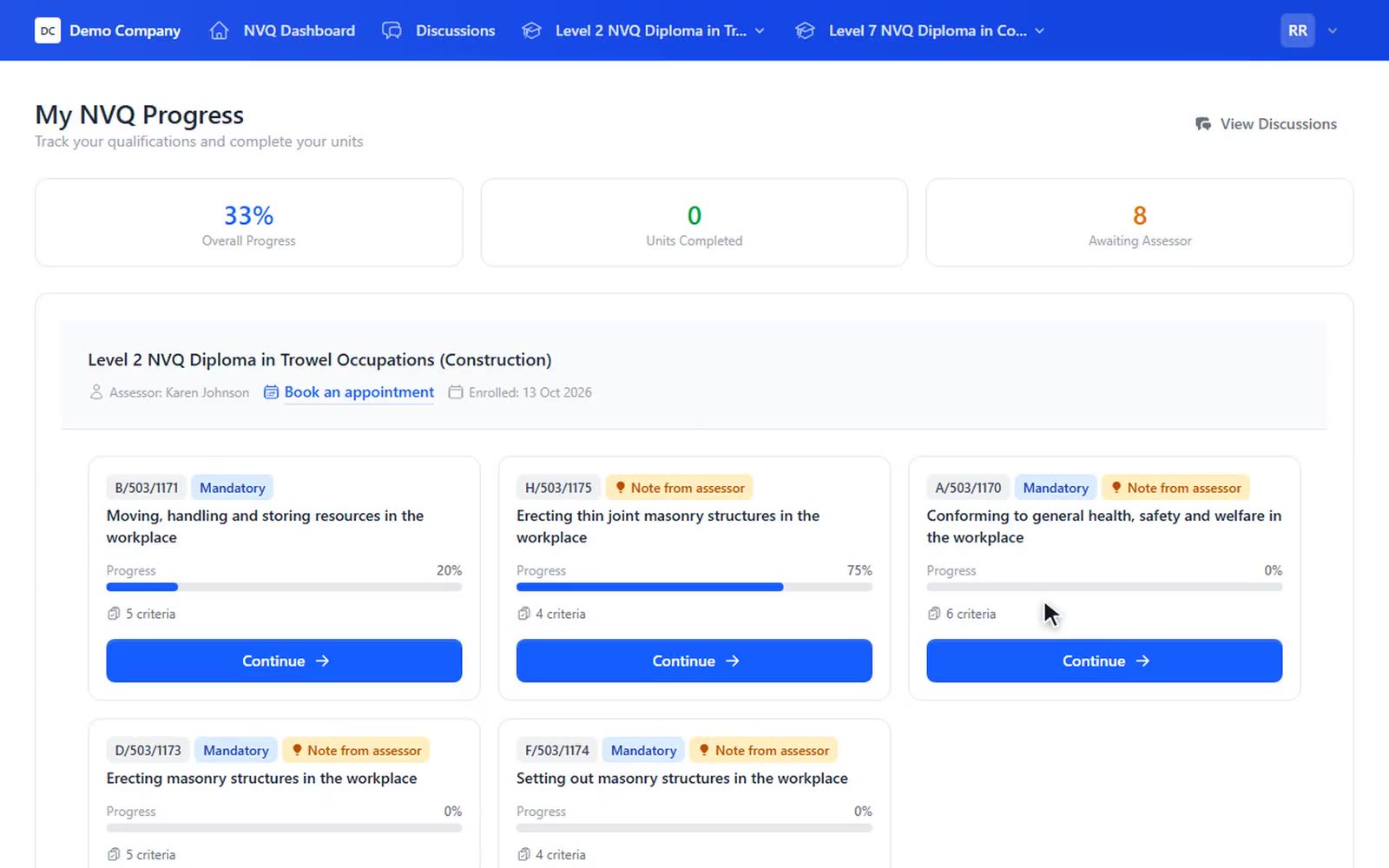Click the View Discussions speech icon
The image size is (1389, 868).
pyautogui.click(x=1203, y=124)
